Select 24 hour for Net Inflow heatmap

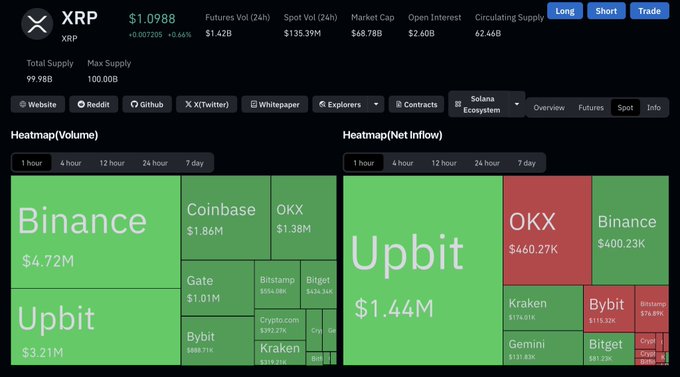(x=487, y=163)
